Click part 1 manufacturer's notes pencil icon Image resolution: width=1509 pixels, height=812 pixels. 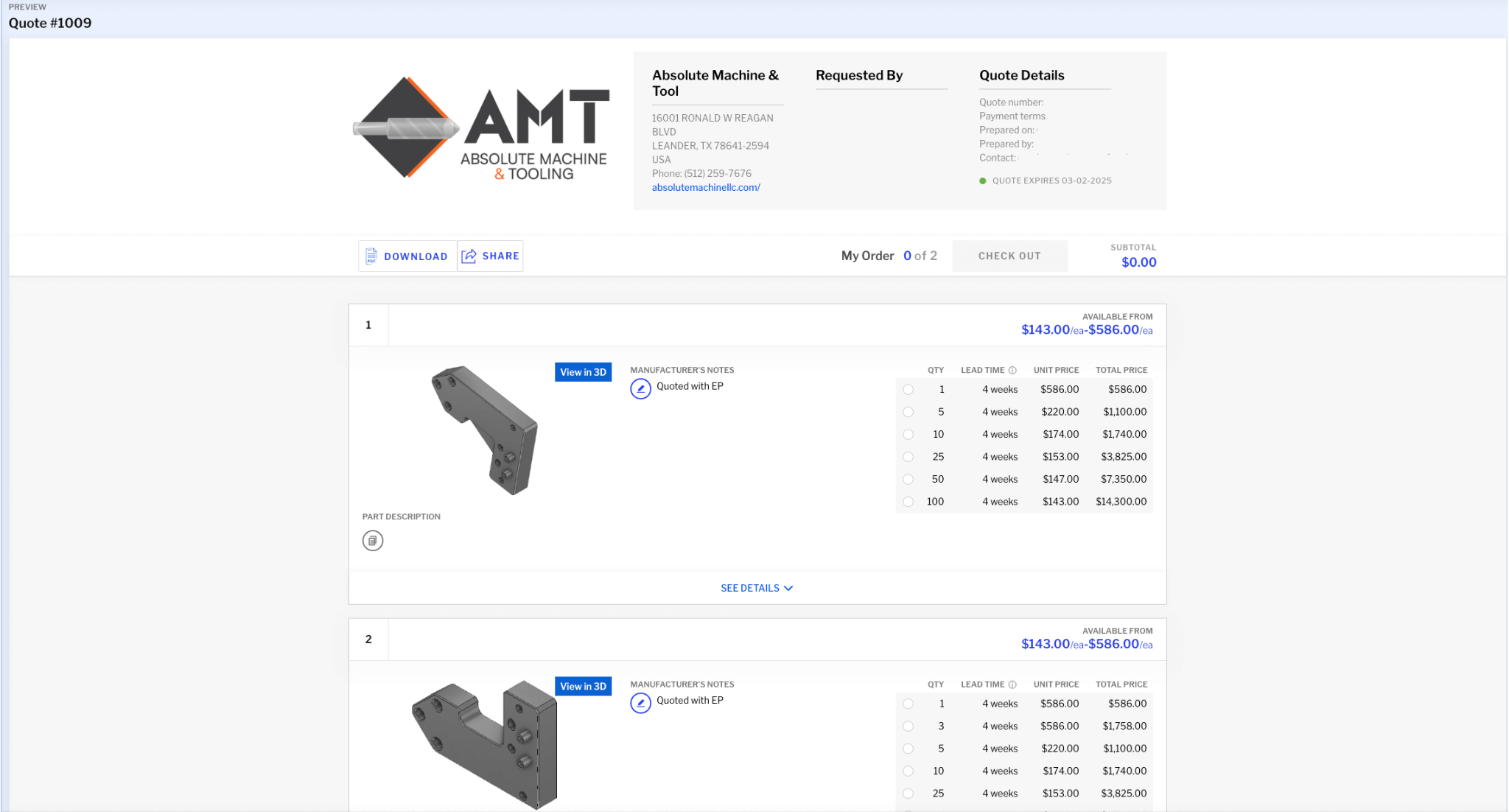pos(640,388)
